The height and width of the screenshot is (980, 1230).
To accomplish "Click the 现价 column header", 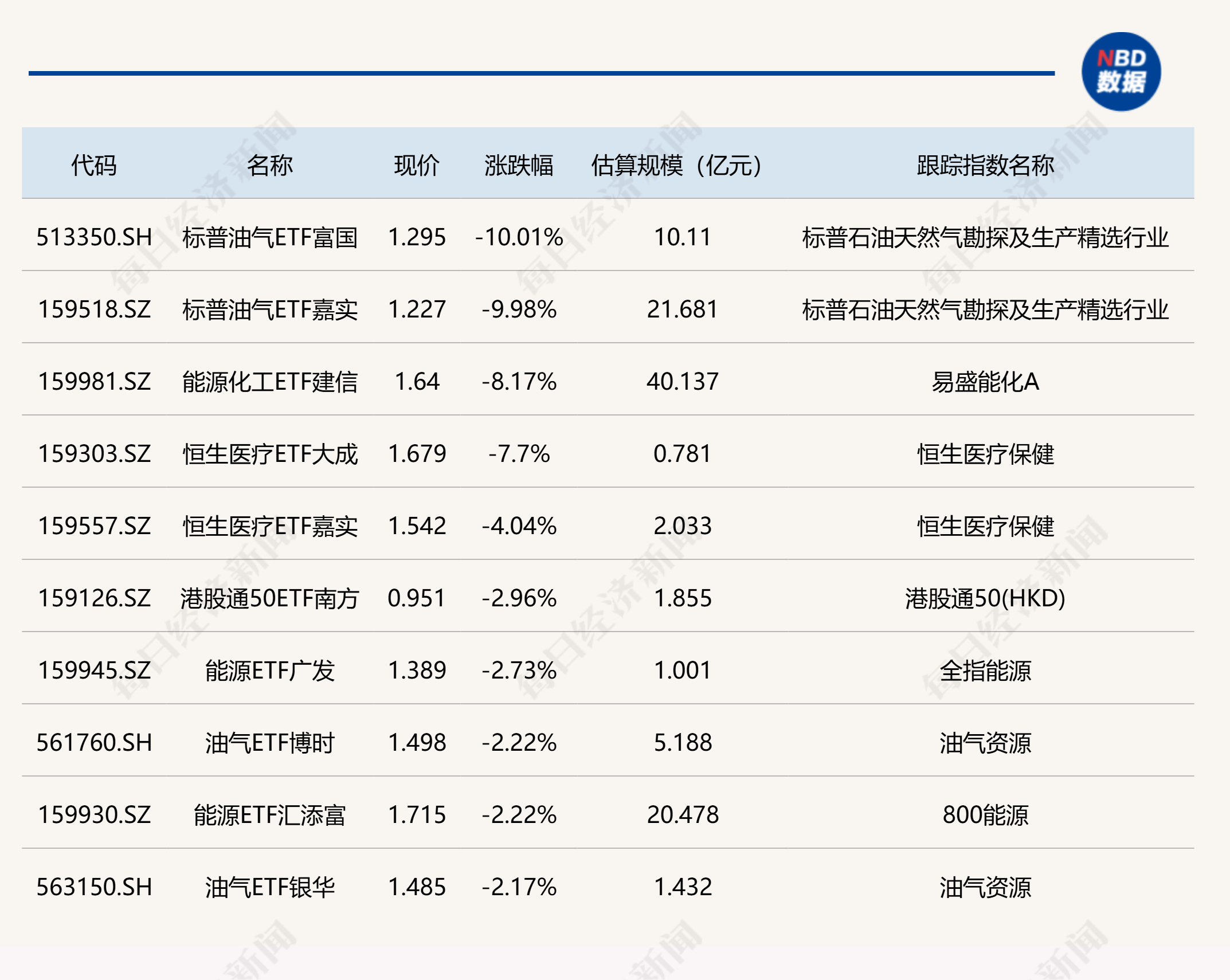I will (x=417, y=165).
